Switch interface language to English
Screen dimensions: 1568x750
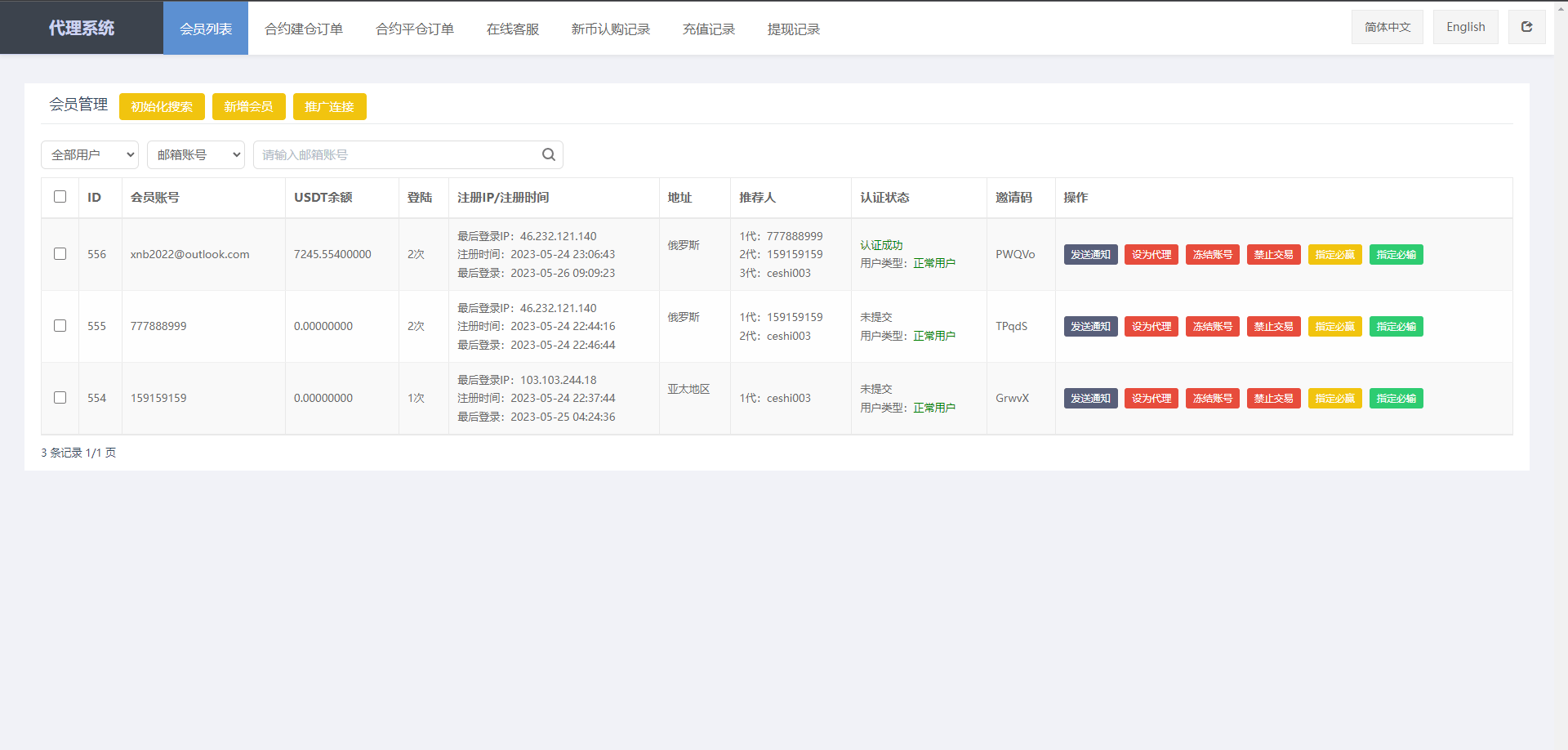click(1465, 26)
